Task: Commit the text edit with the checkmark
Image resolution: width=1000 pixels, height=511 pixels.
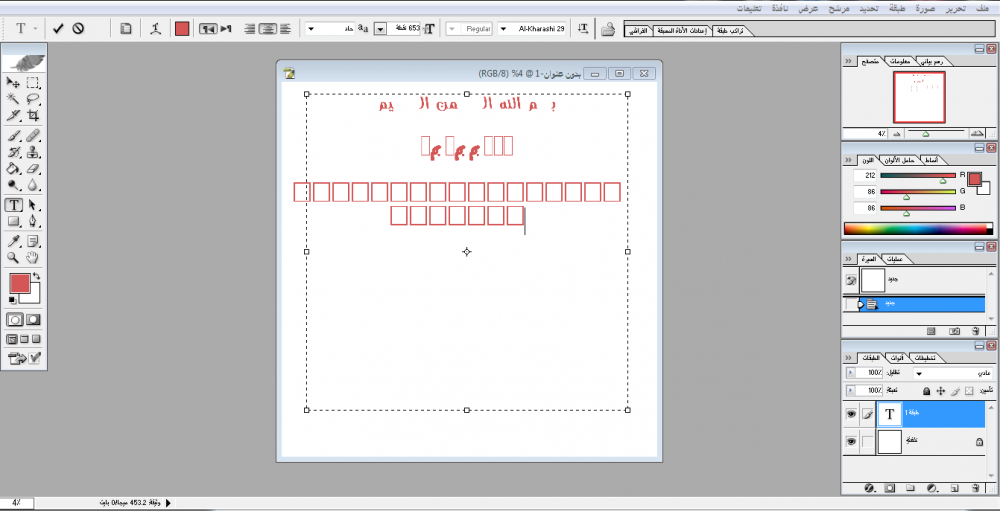Action: pos(58,29)
